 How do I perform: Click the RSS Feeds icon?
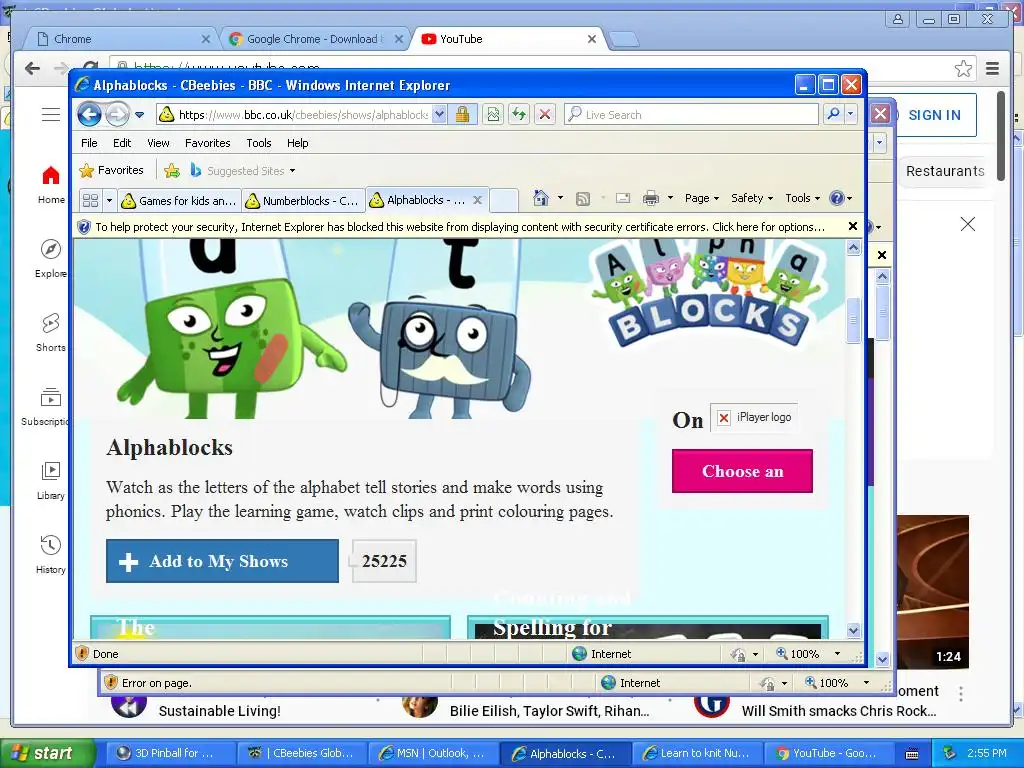(x=583, y=199)
